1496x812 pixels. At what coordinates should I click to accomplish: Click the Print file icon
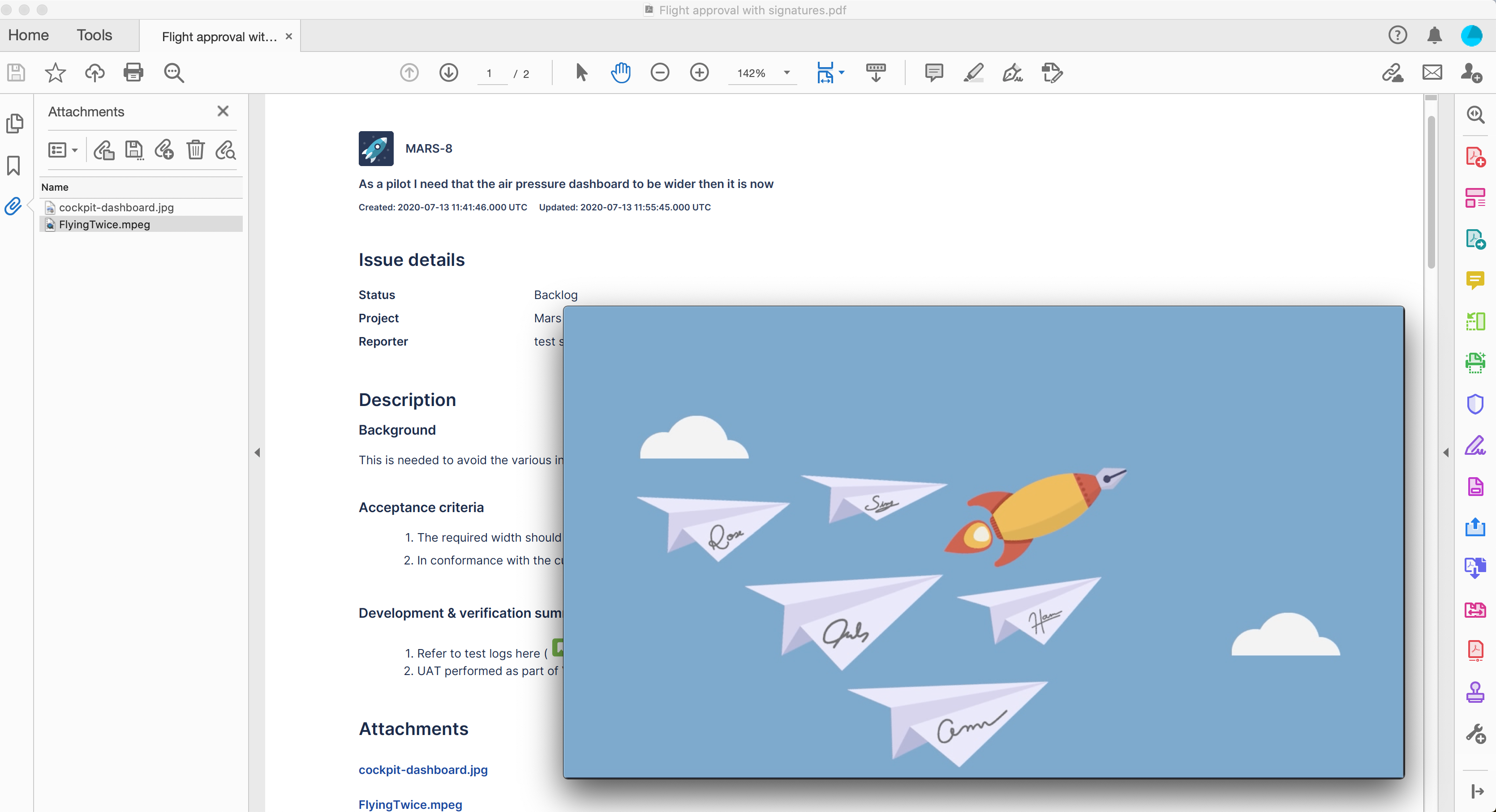click(x=133, y=73)
